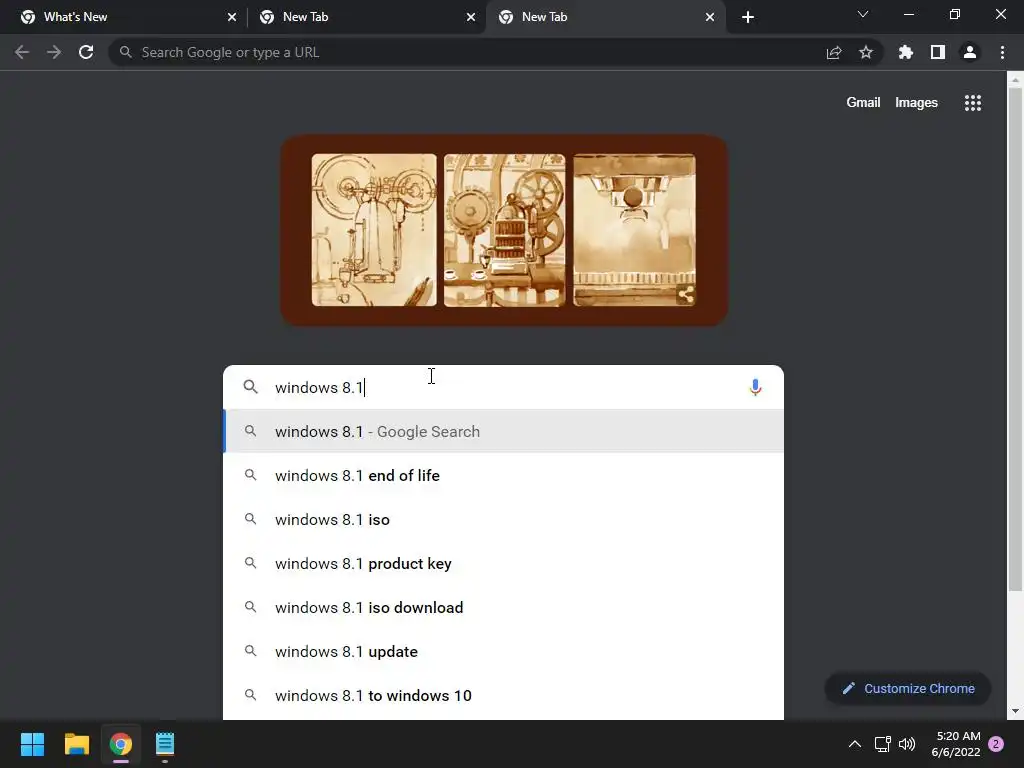Start voice search with microphone icon
The image size is (1024, 768).
(755, 387)
